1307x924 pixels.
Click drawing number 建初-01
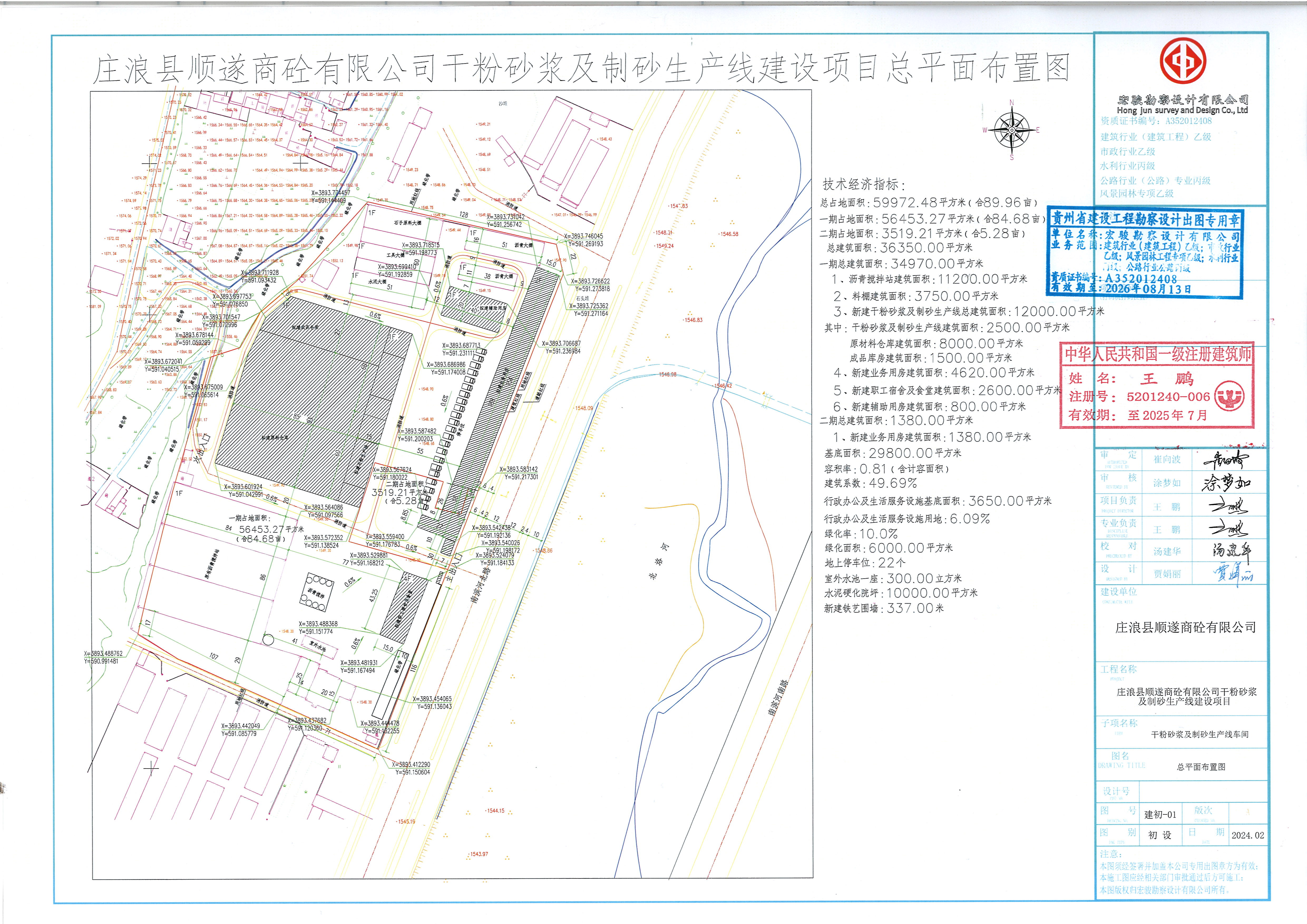click(x=1160, y=815)
